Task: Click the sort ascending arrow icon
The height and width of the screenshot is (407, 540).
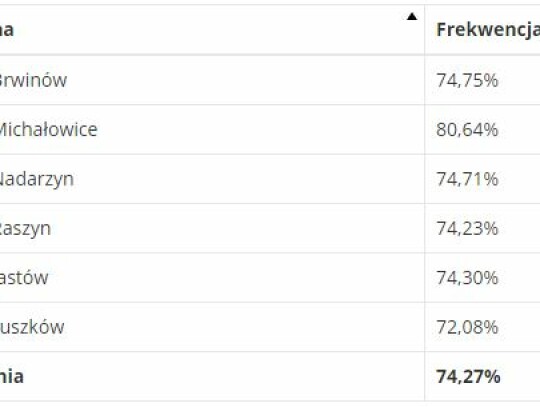Action: coord(412,17)
